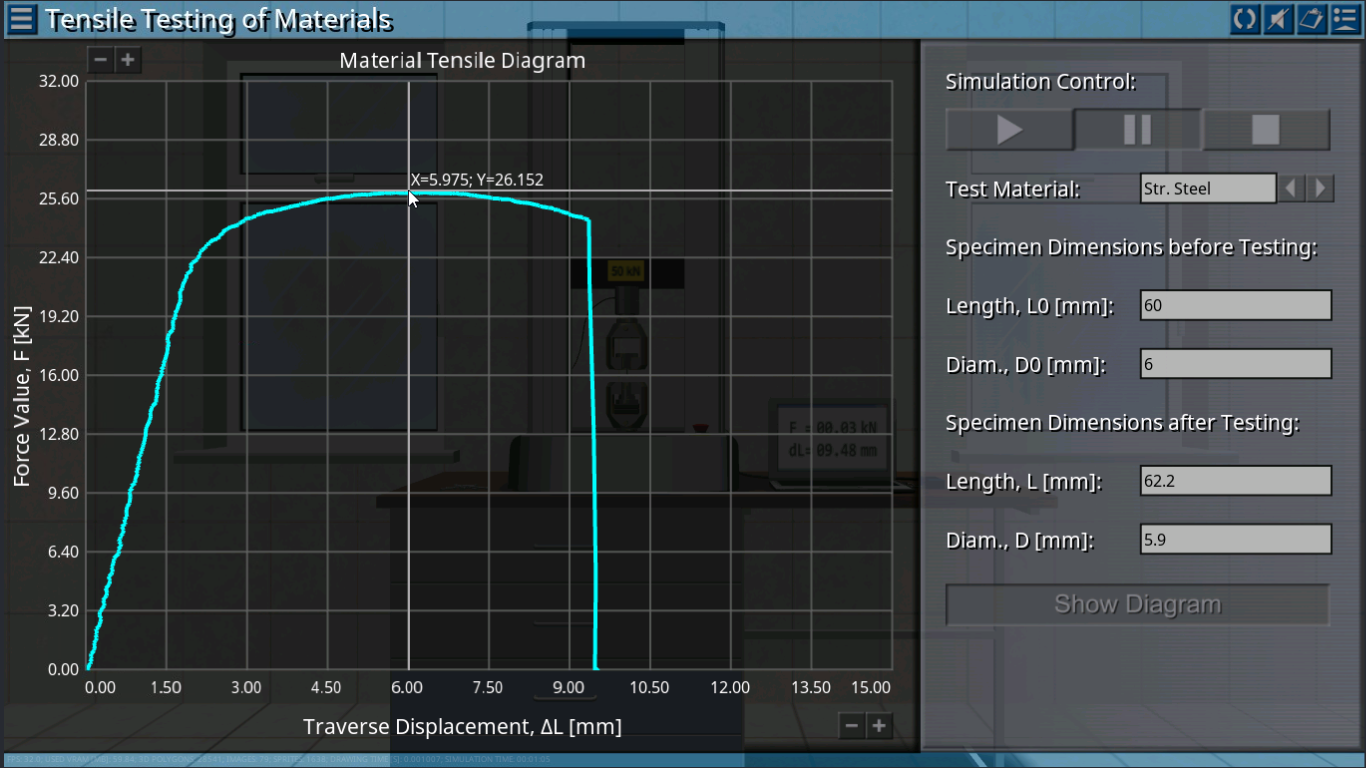Zoom in on the force axis scale
This screenshot has width=1366, height=768.
coord(128,60)
